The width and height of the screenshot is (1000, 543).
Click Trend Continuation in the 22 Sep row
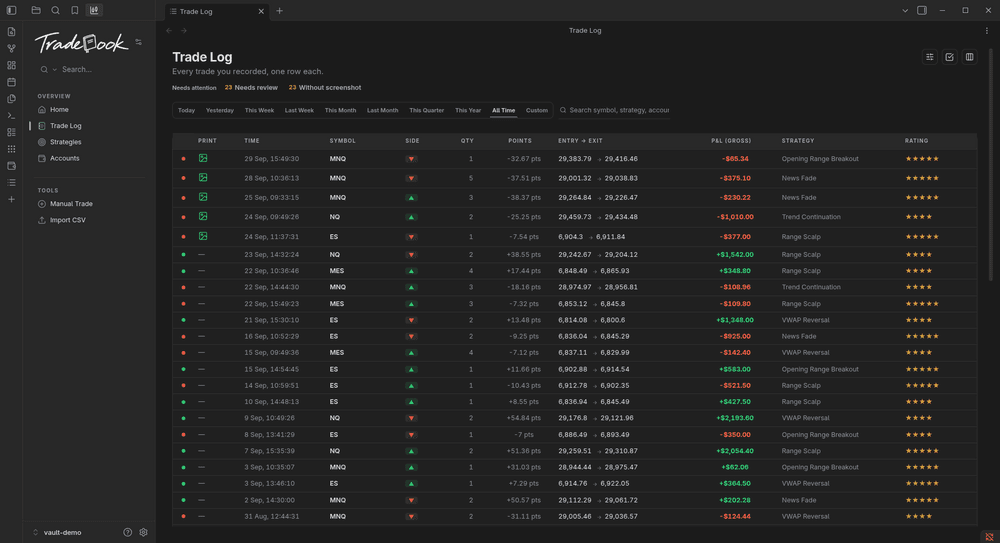(811, 287)
